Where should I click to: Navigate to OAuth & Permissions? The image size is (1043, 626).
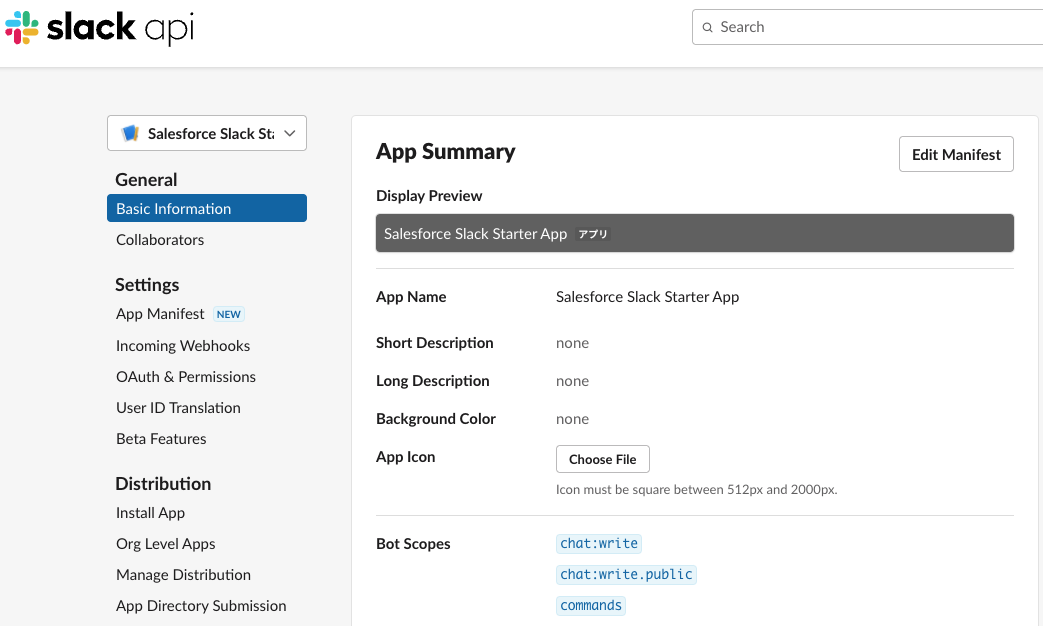click(x=186, y=377)
